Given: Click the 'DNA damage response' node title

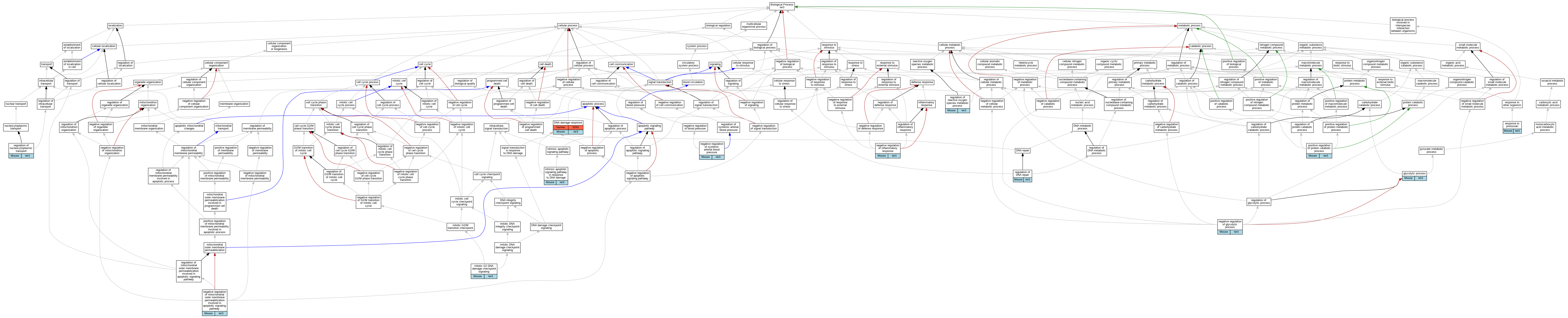Looking at the screenshot, I should pyautogui.click(x=568, y=123).
